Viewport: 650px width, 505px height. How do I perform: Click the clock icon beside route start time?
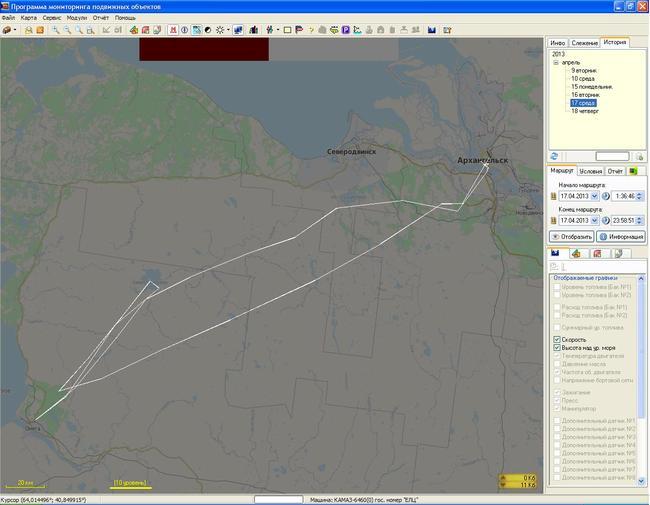[x=606, y=196]
